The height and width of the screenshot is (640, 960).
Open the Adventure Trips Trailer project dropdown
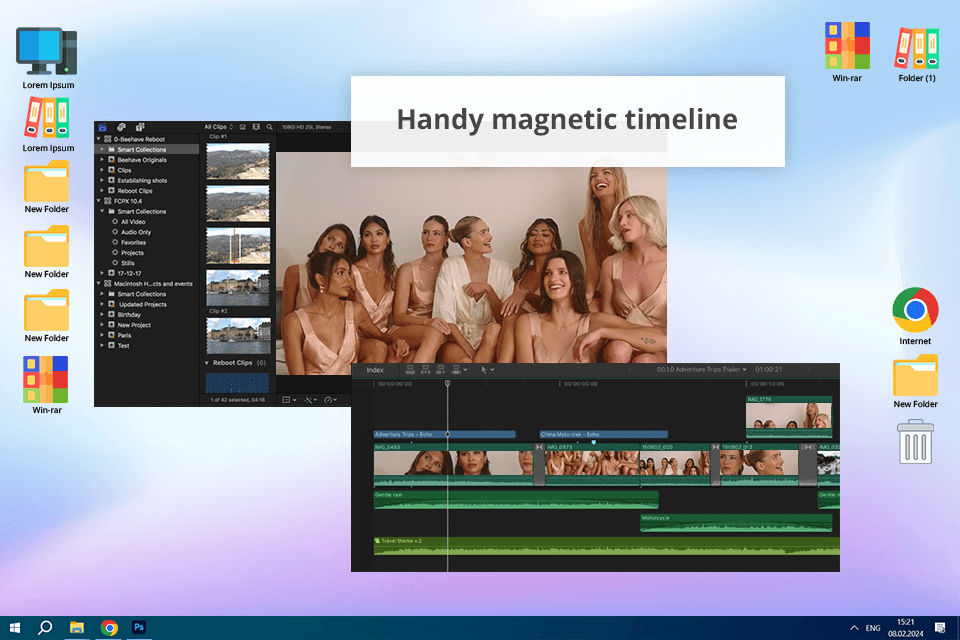tap(702, 370)
